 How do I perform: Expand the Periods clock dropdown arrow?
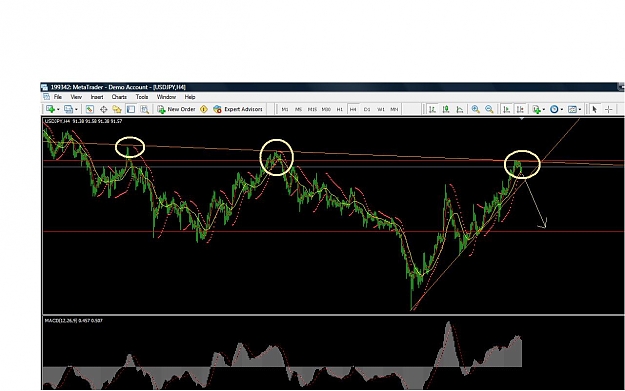pos(562,110)
